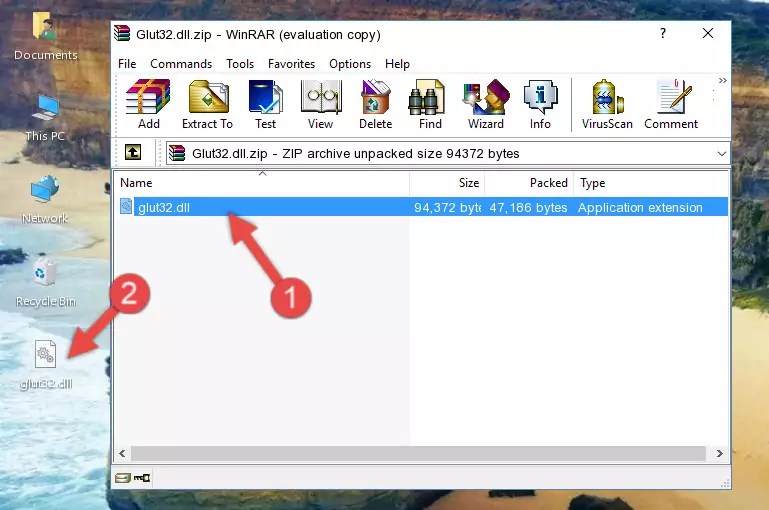
Task: Click the horizontal scrollbar track
Action: coord(418,454)
